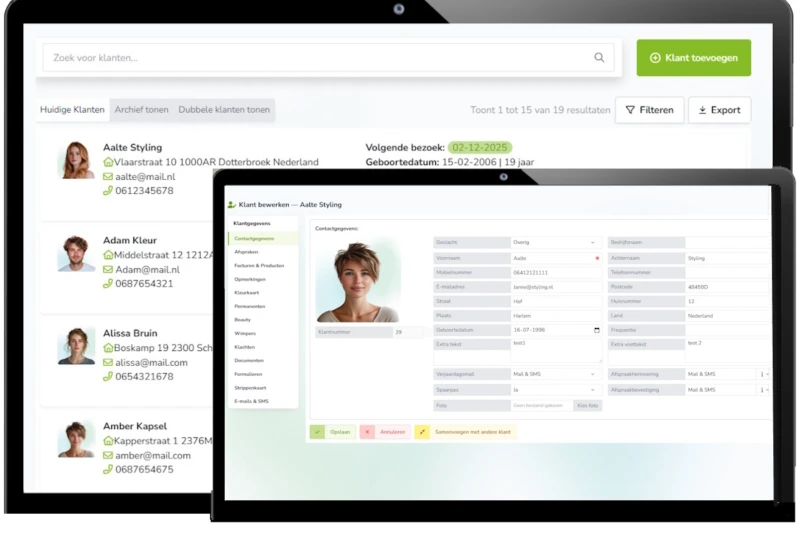Click the Achternaam field containing Styling
The image size is (800, 533).
point(727,258)
